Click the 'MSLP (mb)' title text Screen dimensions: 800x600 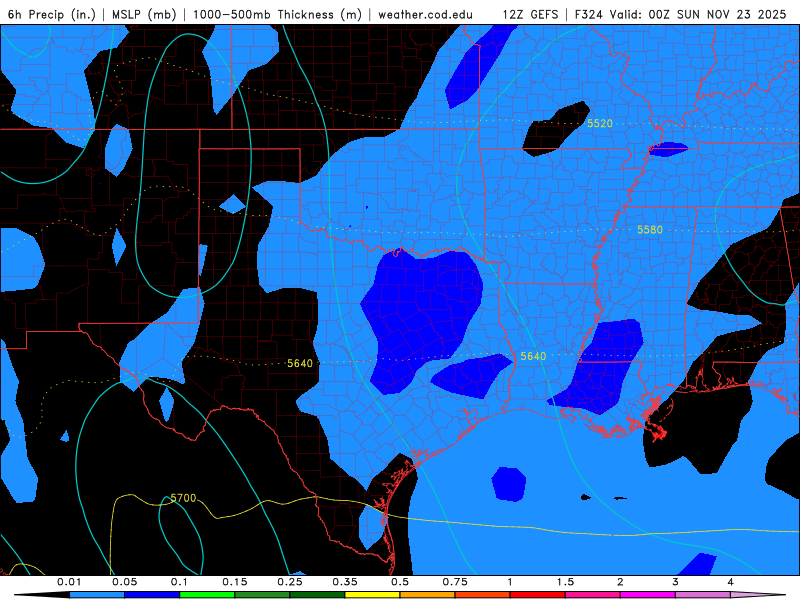[x=144, y=15]
